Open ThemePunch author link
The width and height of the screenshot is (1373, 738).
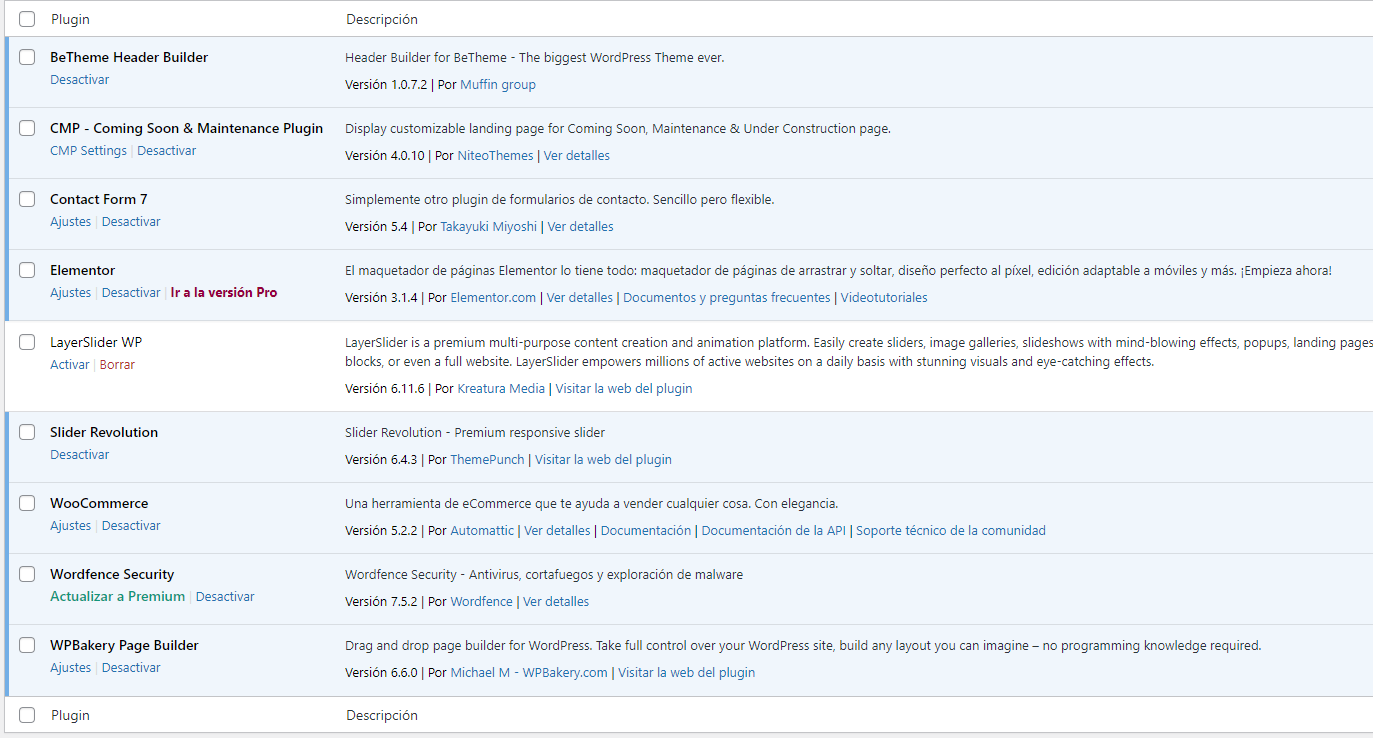[487, 460]
